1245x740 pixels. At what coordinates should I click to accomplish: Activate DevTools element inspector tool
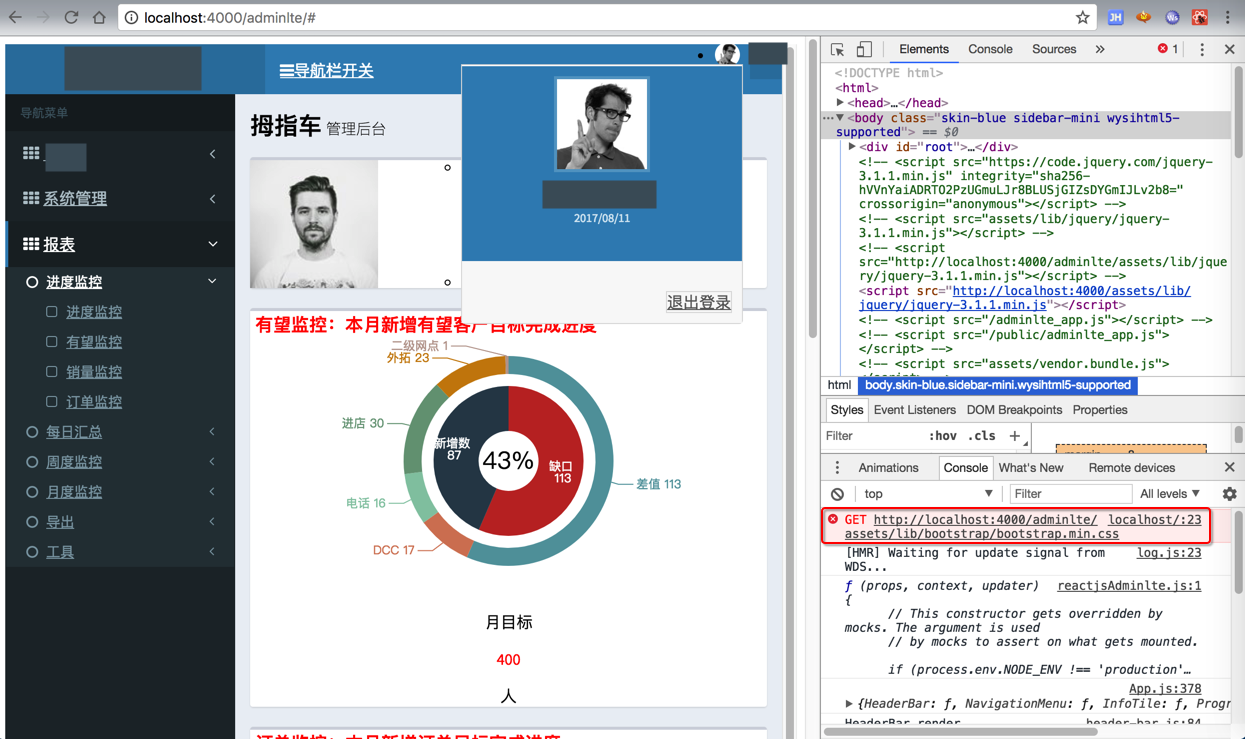[838, 49]
